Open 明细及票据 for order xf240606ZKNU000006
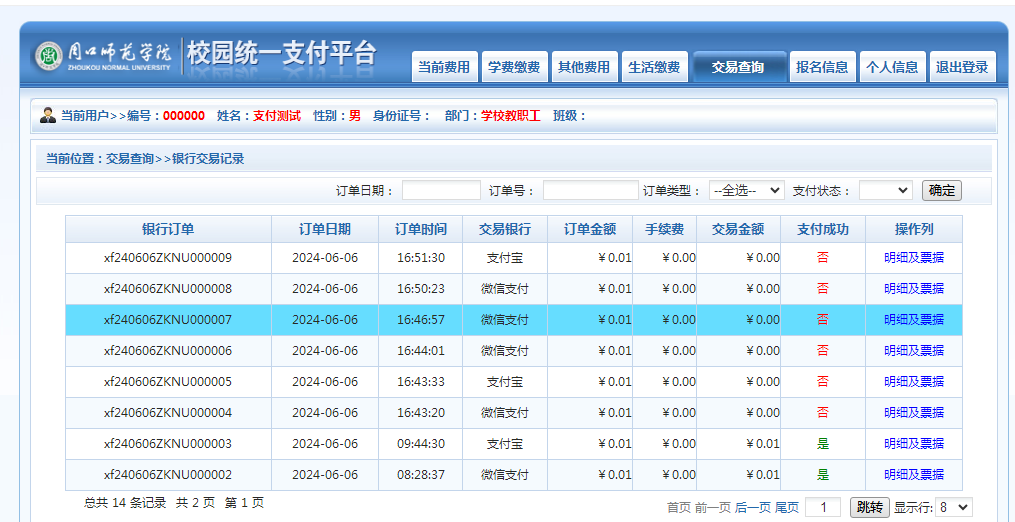1015x522 pixels. pos(914,351)
